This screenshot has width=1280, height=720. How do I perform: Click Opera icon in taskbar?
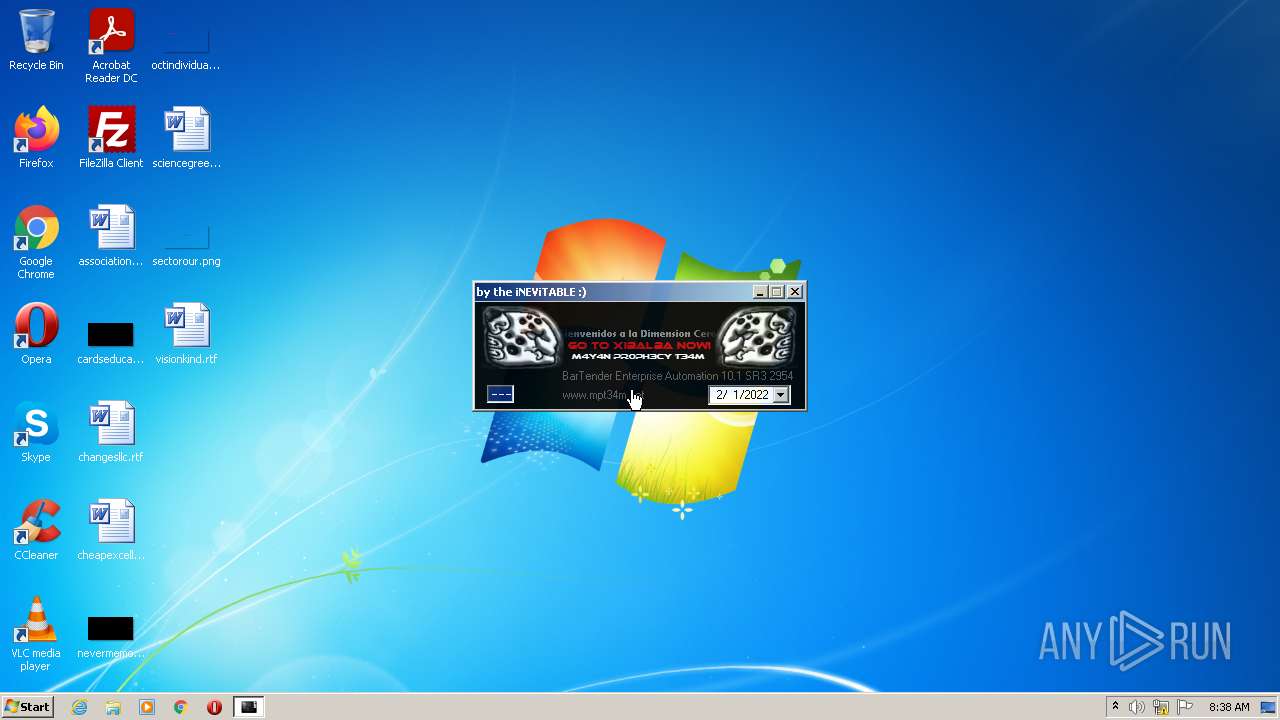214,707
